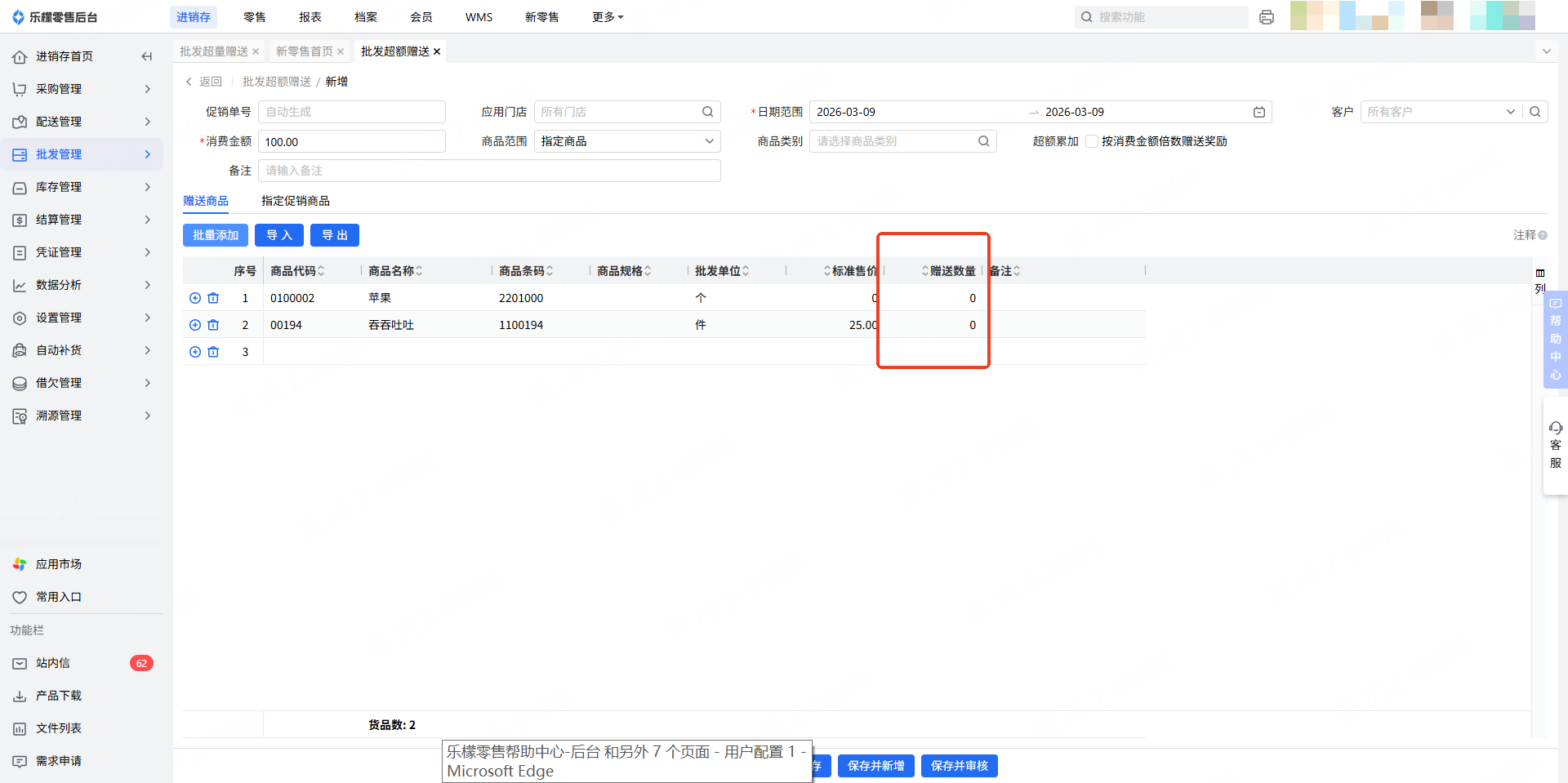
Task: Expand 自动补货 menu
Action: click(82, 350)
